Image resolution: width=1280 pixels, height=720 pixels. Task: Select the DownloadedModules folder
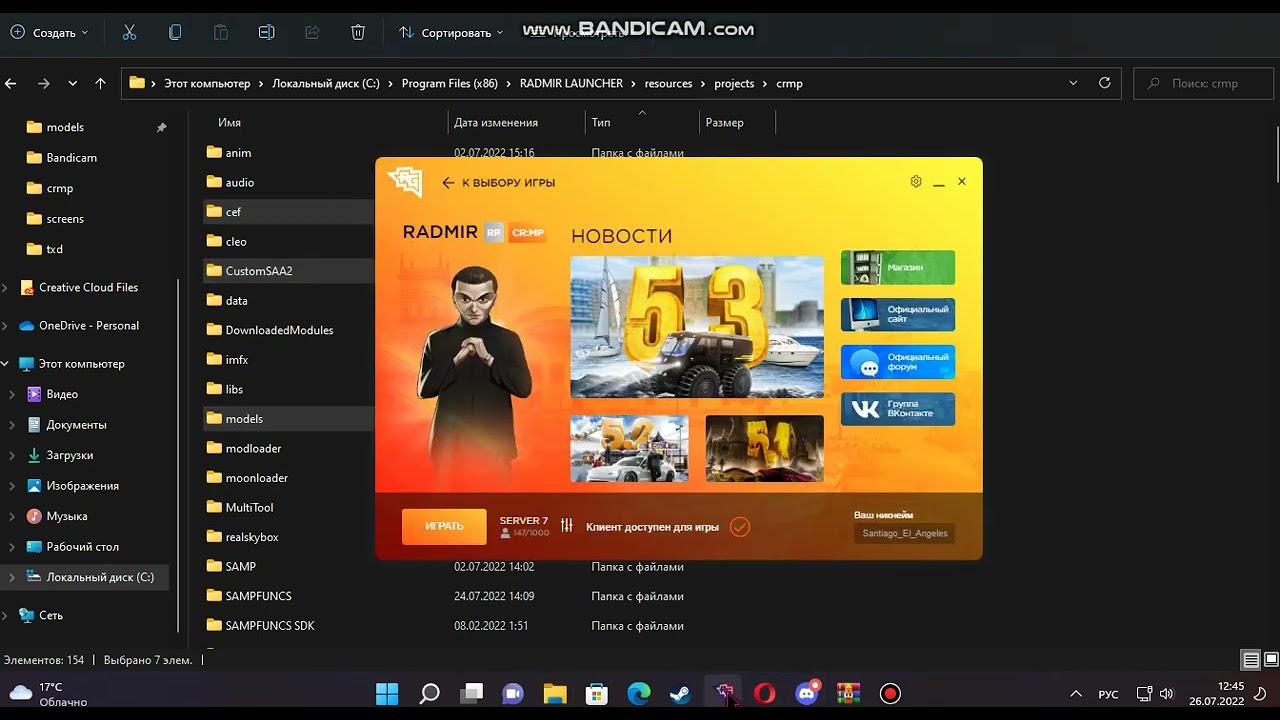279,330
